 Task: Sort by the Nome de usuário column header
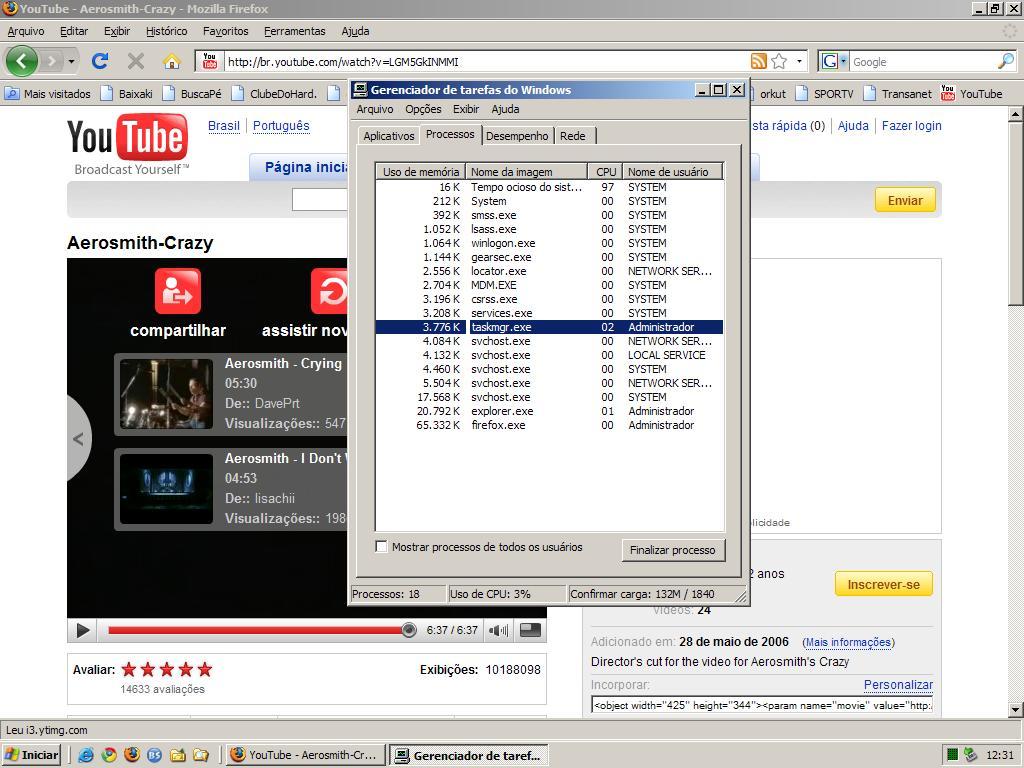(673, 172)
